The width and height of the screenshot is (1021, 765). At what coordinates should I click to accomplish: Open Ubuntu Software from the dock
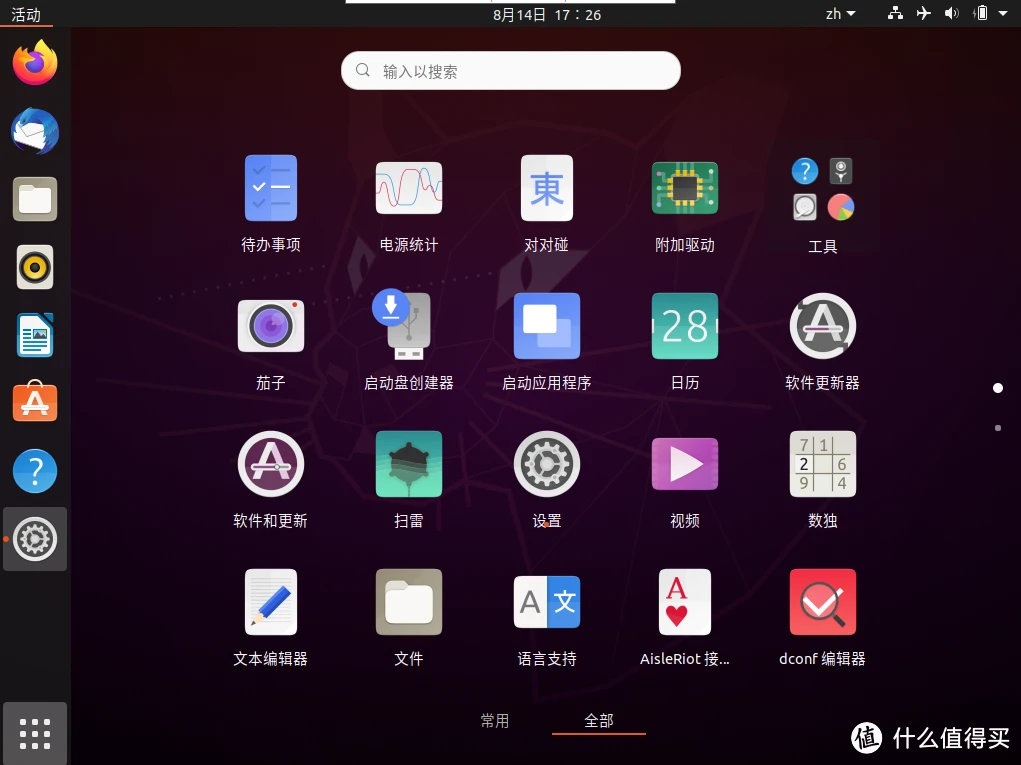pyautogui.click(x=35, y=402)
